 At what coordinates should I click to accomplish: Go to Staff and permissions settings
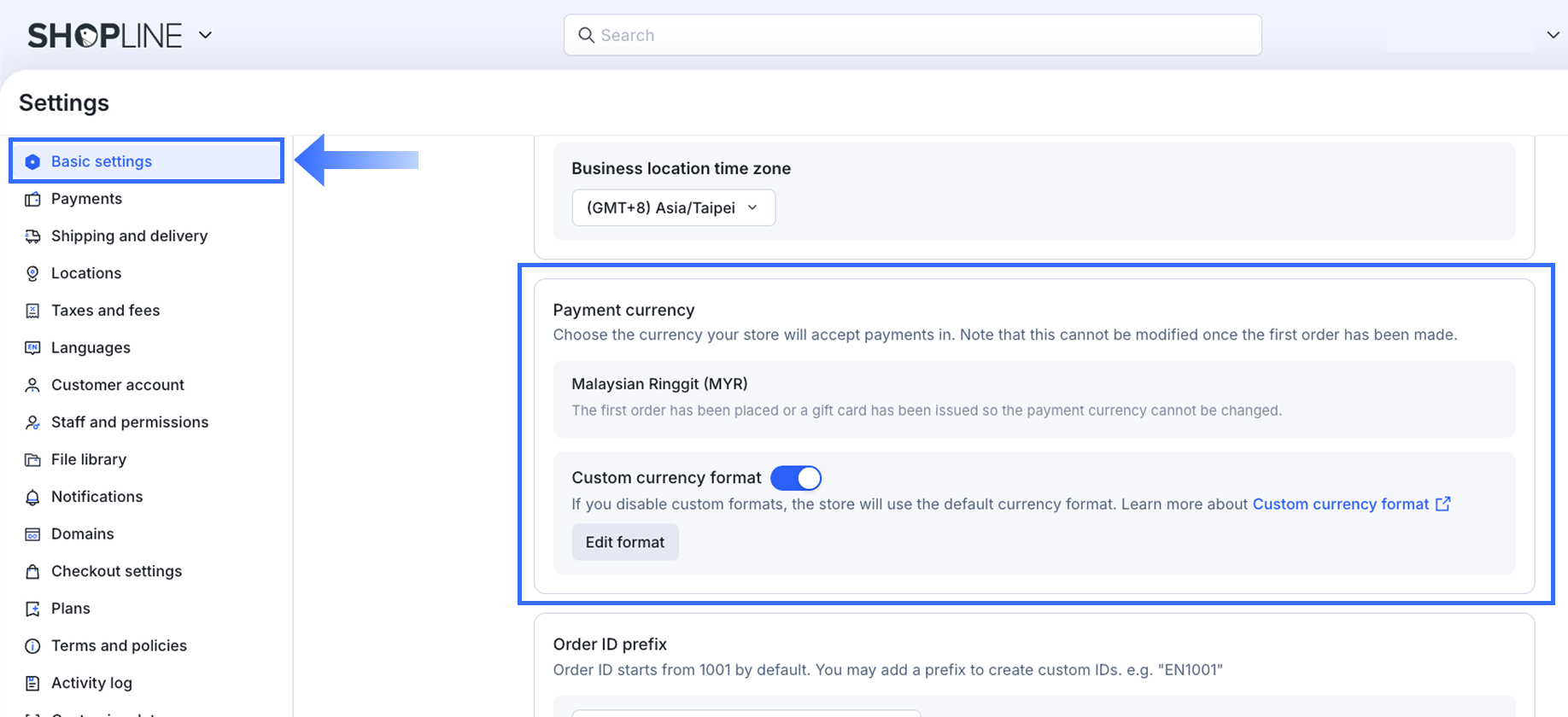[129, 423]
